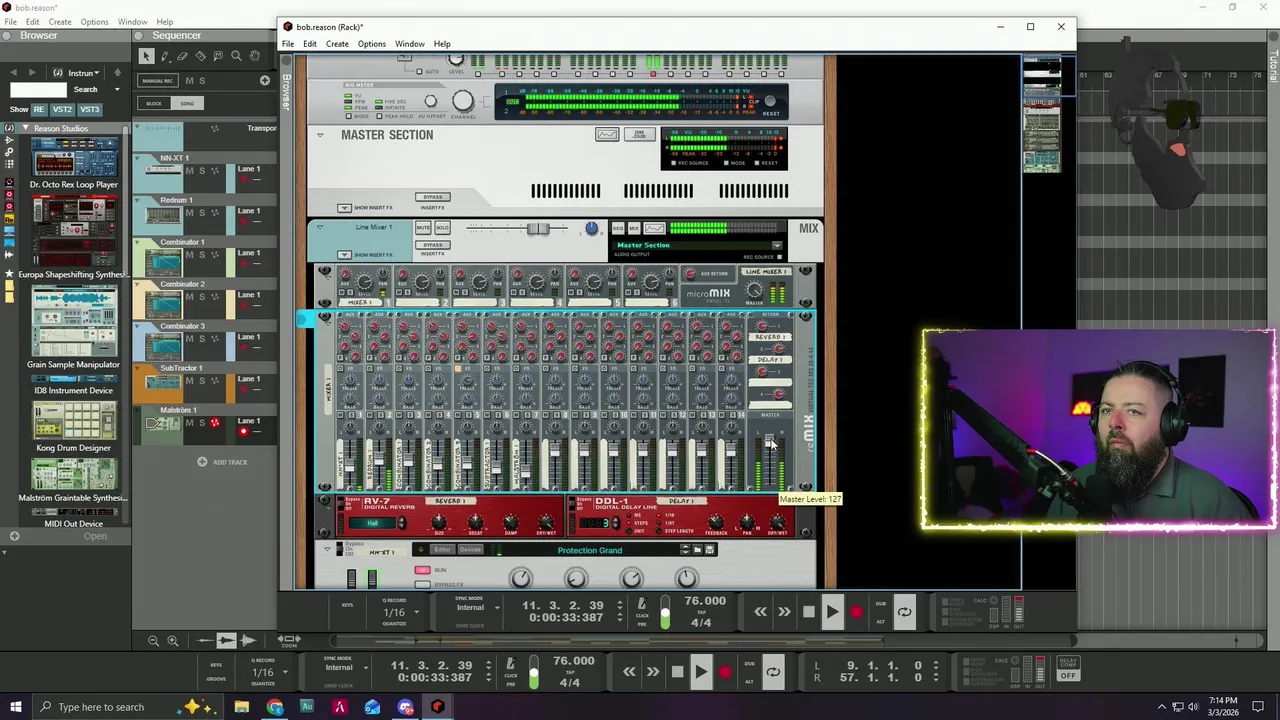Solo the SubTractor 1 track
Viewport: 1280px width, 720px height.
201,381
